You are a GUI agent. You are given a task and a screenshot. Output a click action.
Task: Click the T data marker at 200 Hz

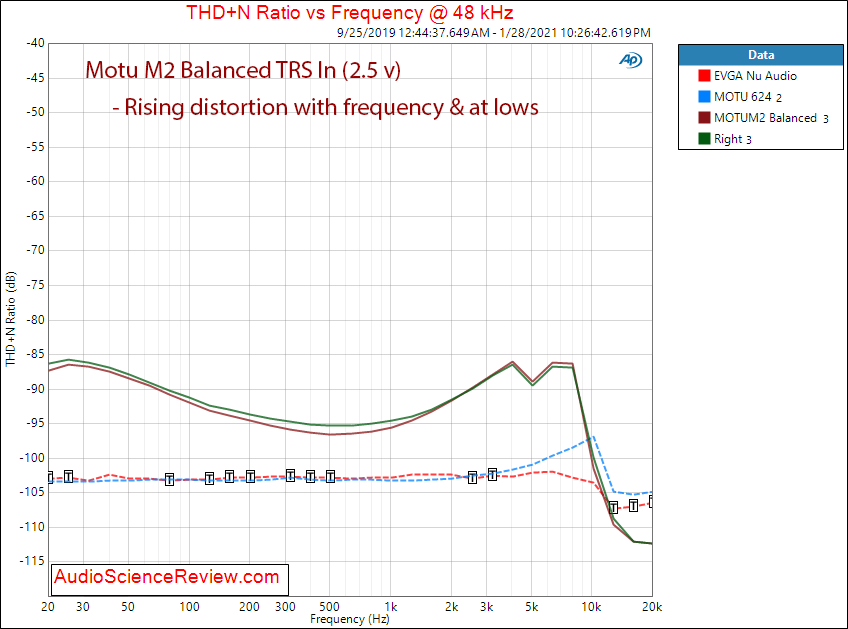[250, 476]
